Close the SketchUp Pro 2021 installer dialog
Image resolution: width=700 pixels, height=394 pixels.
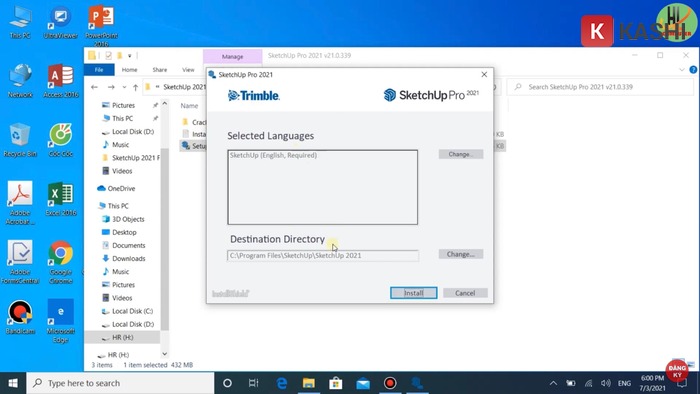pyautogui.click(x=484, y=75)
